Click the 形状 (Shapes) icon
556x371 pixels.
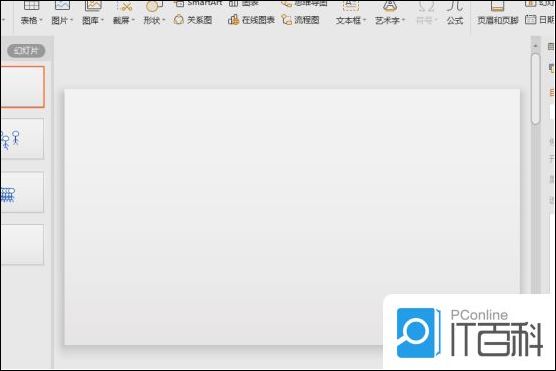(x=155, y=6)
